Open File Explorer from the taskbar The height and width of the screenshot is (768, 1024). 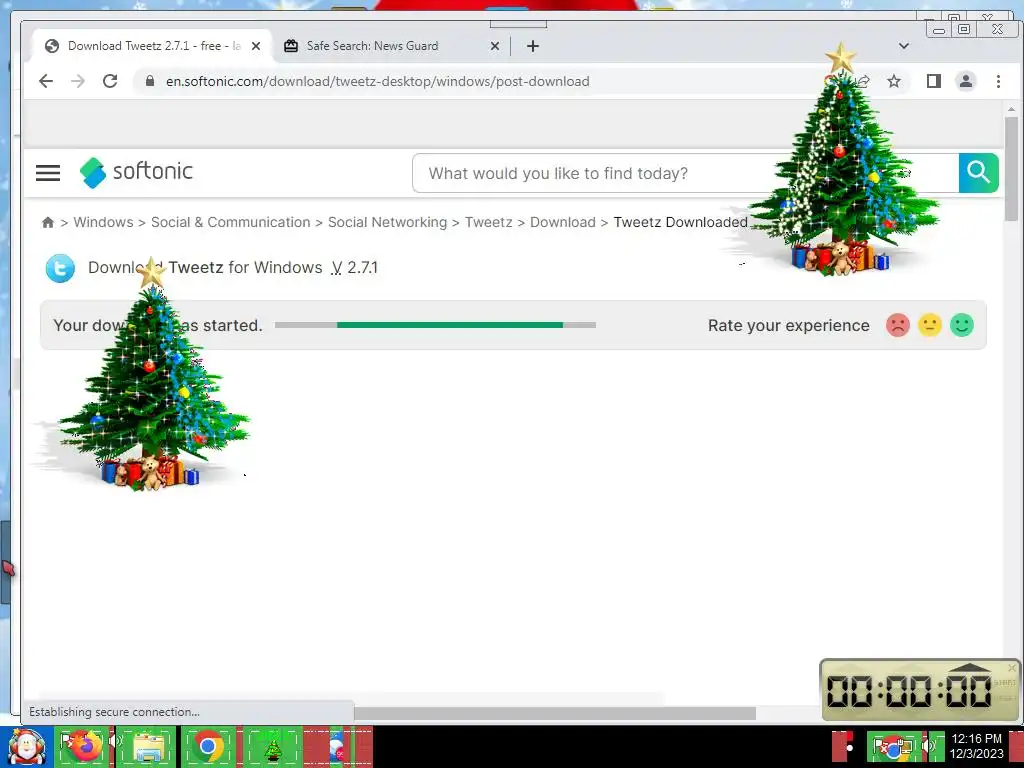(148, 747)
